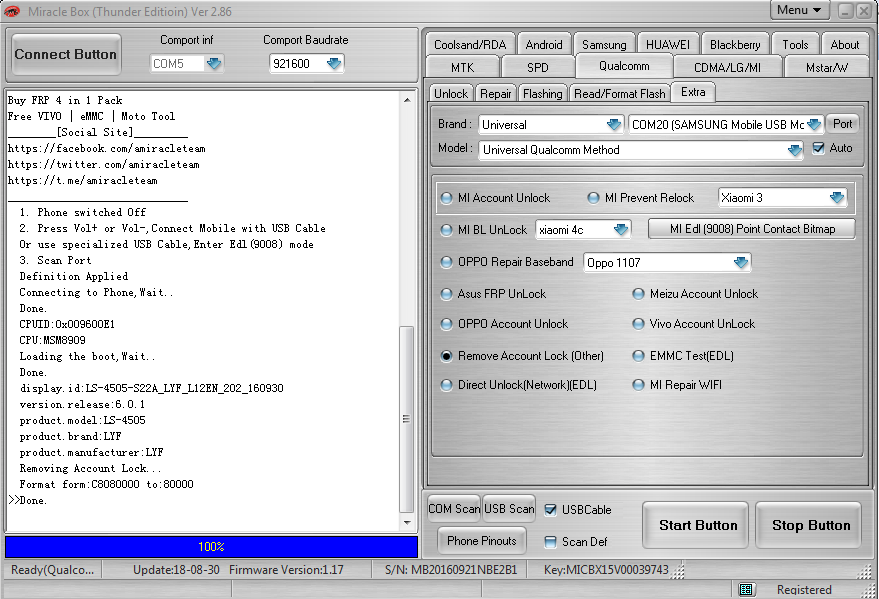Switch to the CDMA/LG/MI tab
The image size is (879, 599).
pyautogui.click(x=727, y=67)
